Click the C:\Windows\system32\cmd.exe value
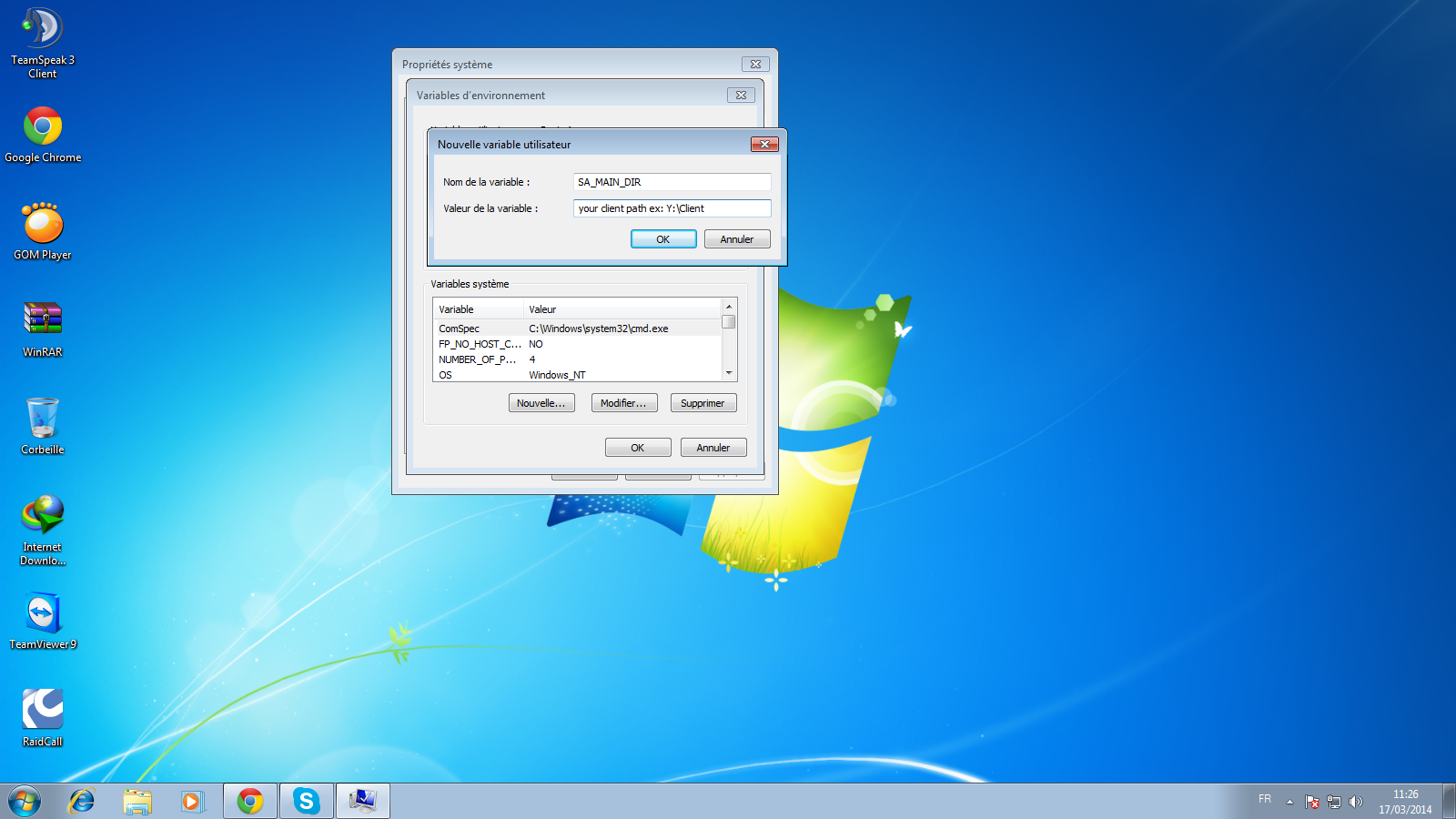 coord(599,329)
